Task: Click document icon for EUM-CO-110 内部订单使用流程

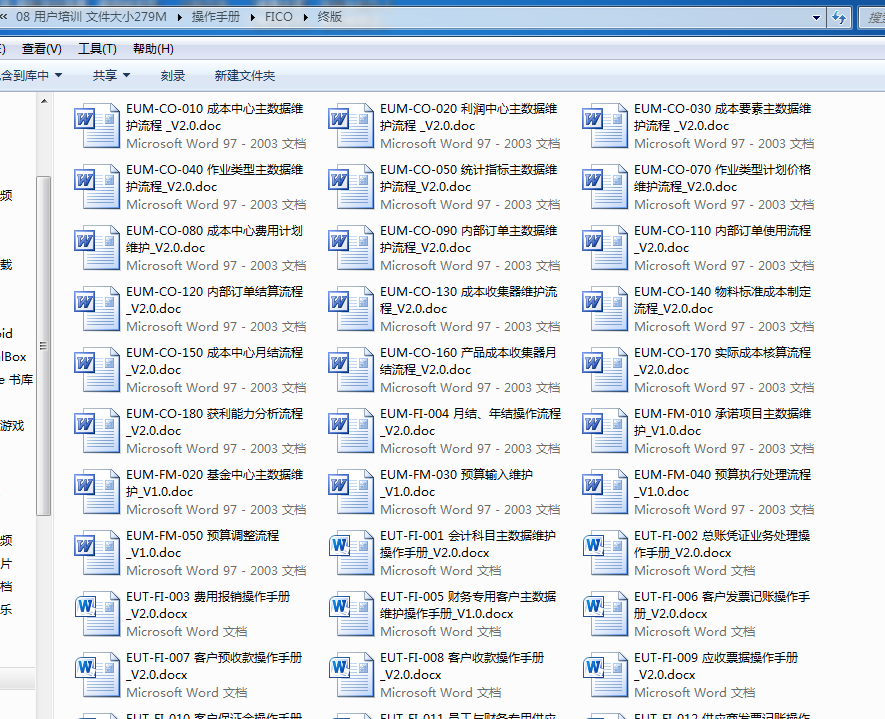Action: coord(604,247)
